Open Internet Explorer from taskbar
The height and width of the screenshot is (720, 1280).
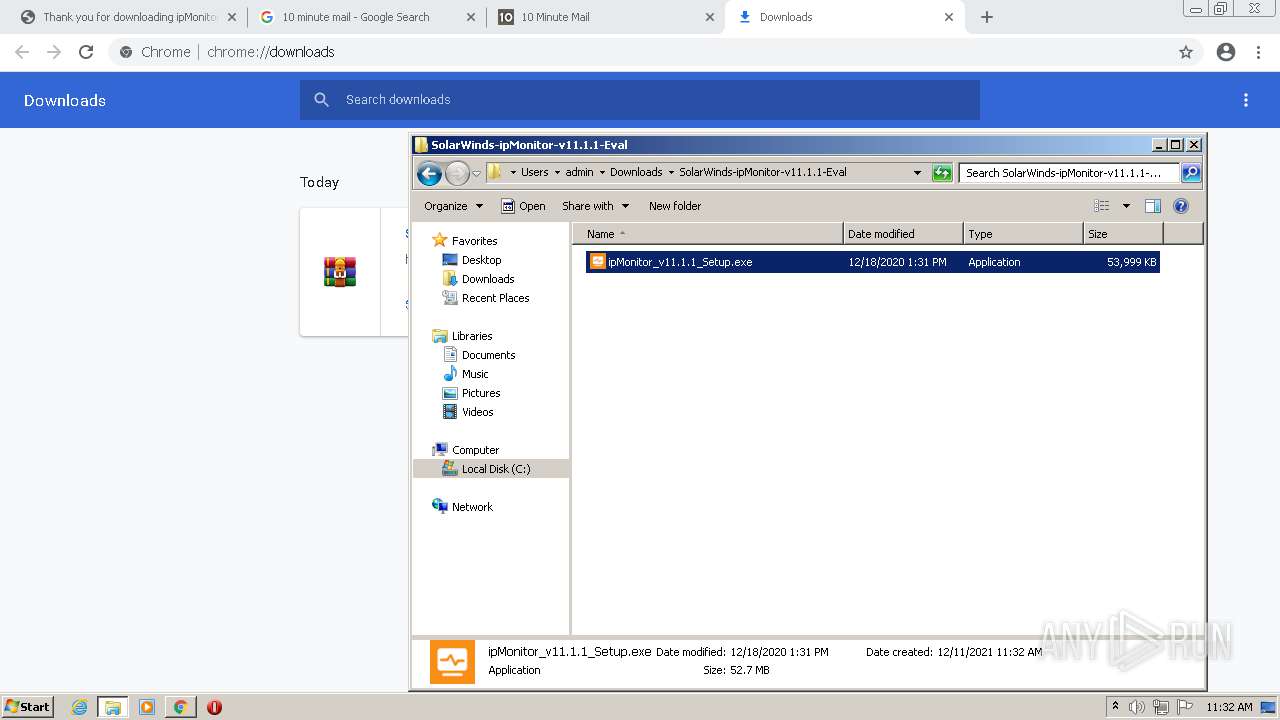click(80, 707)
